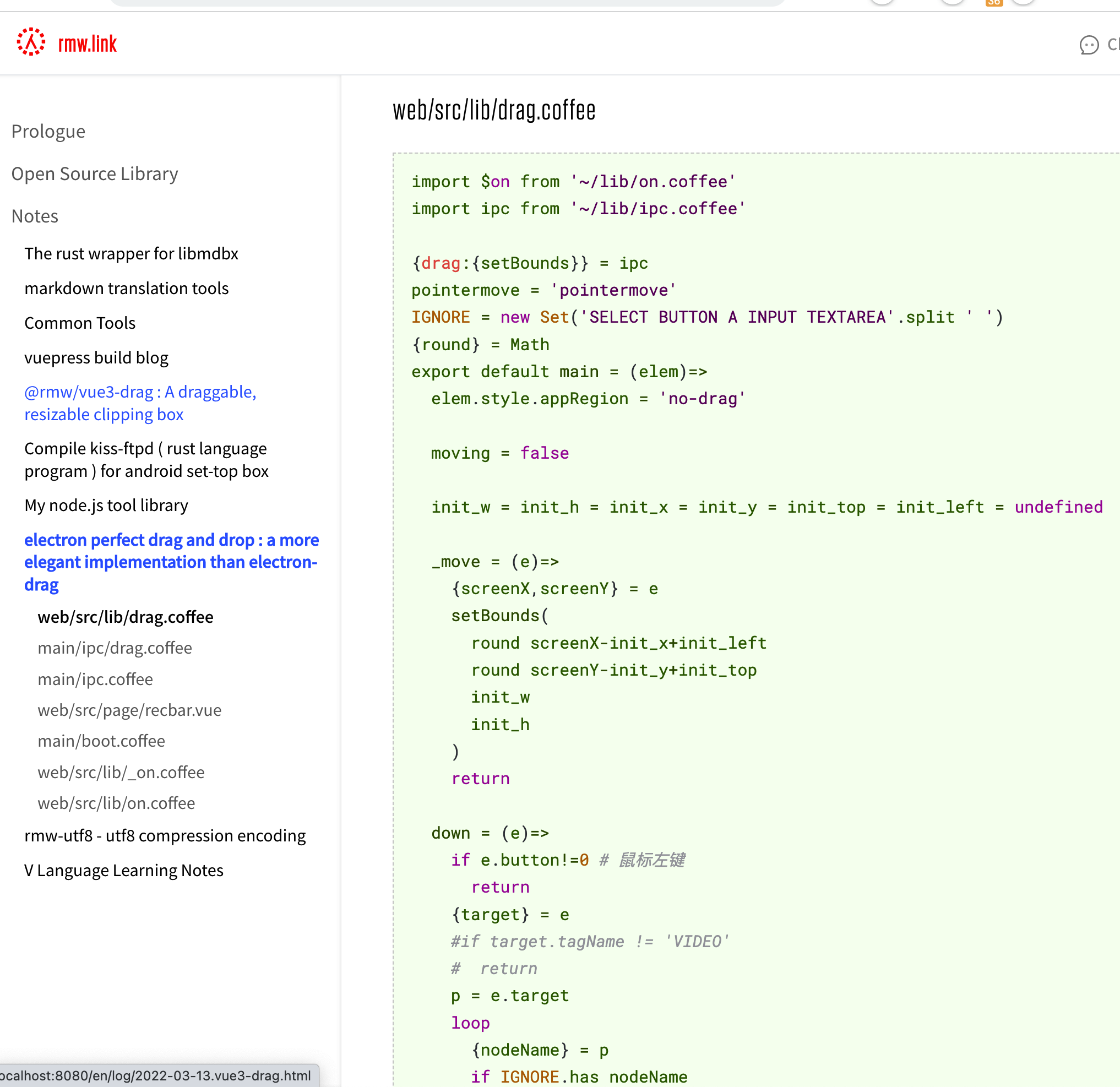The image size is (1120, 1087).
Task: Open the Prologue sidebar section
Action: click(48, 132)
